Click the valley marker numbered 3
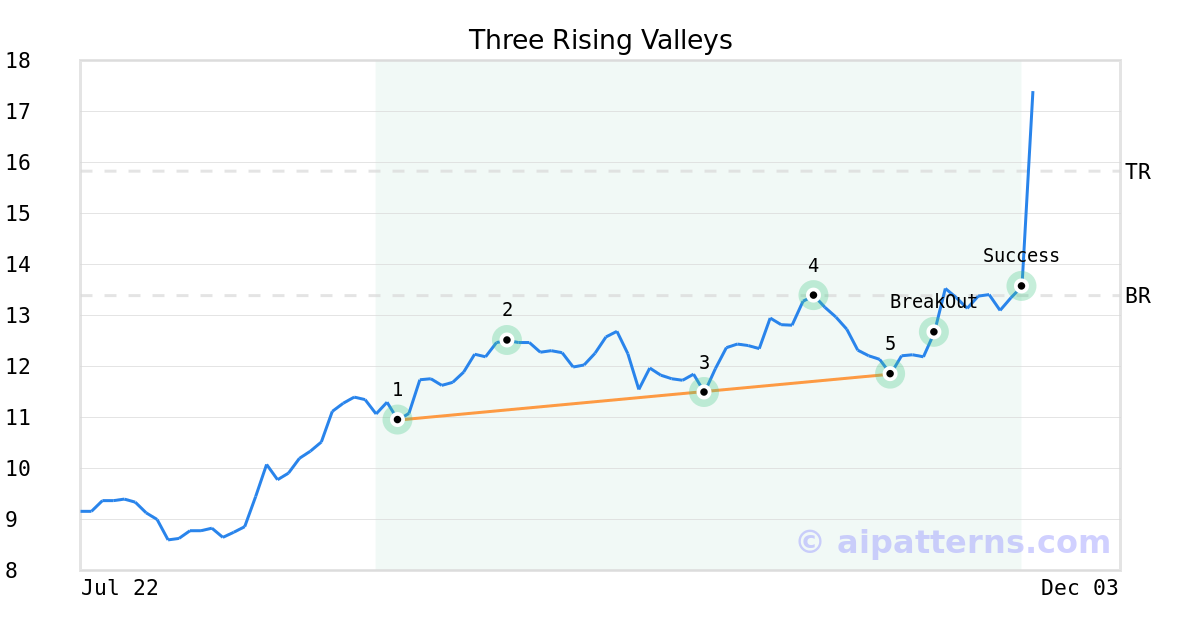1200x630 pixels. 704,392
